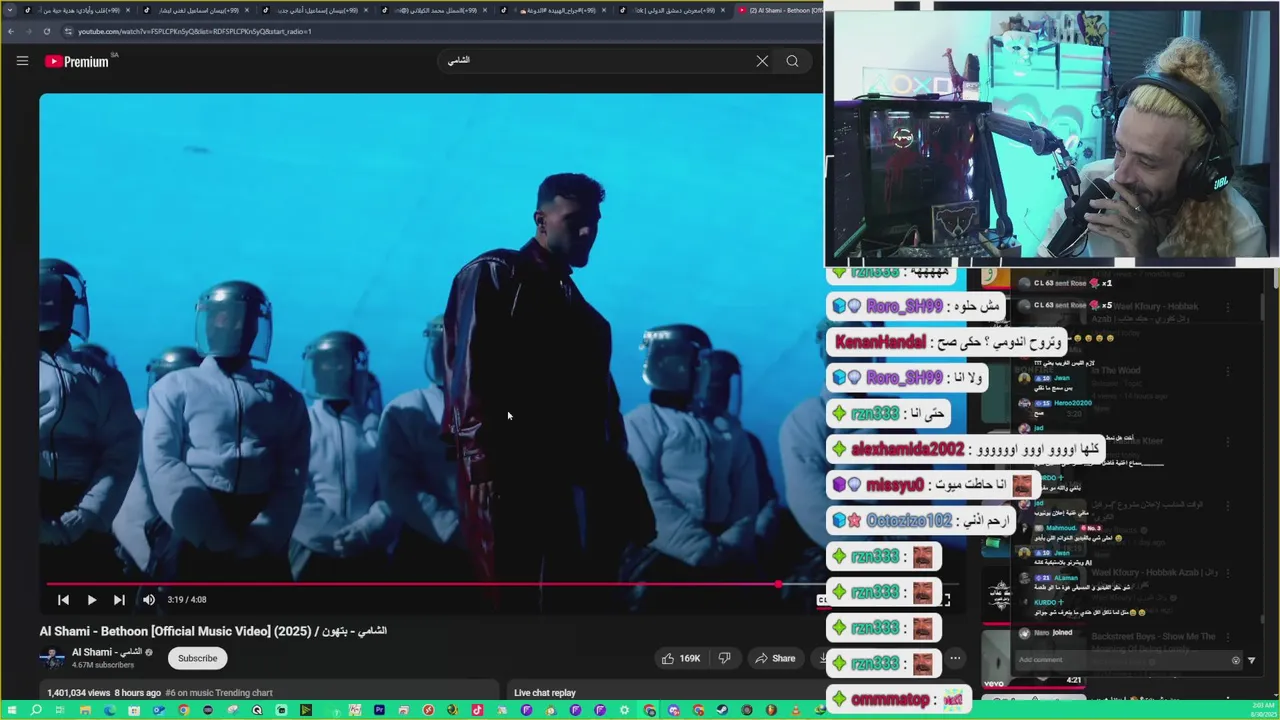
Task: Open Al Shami channel avatar
Action: 52,658
